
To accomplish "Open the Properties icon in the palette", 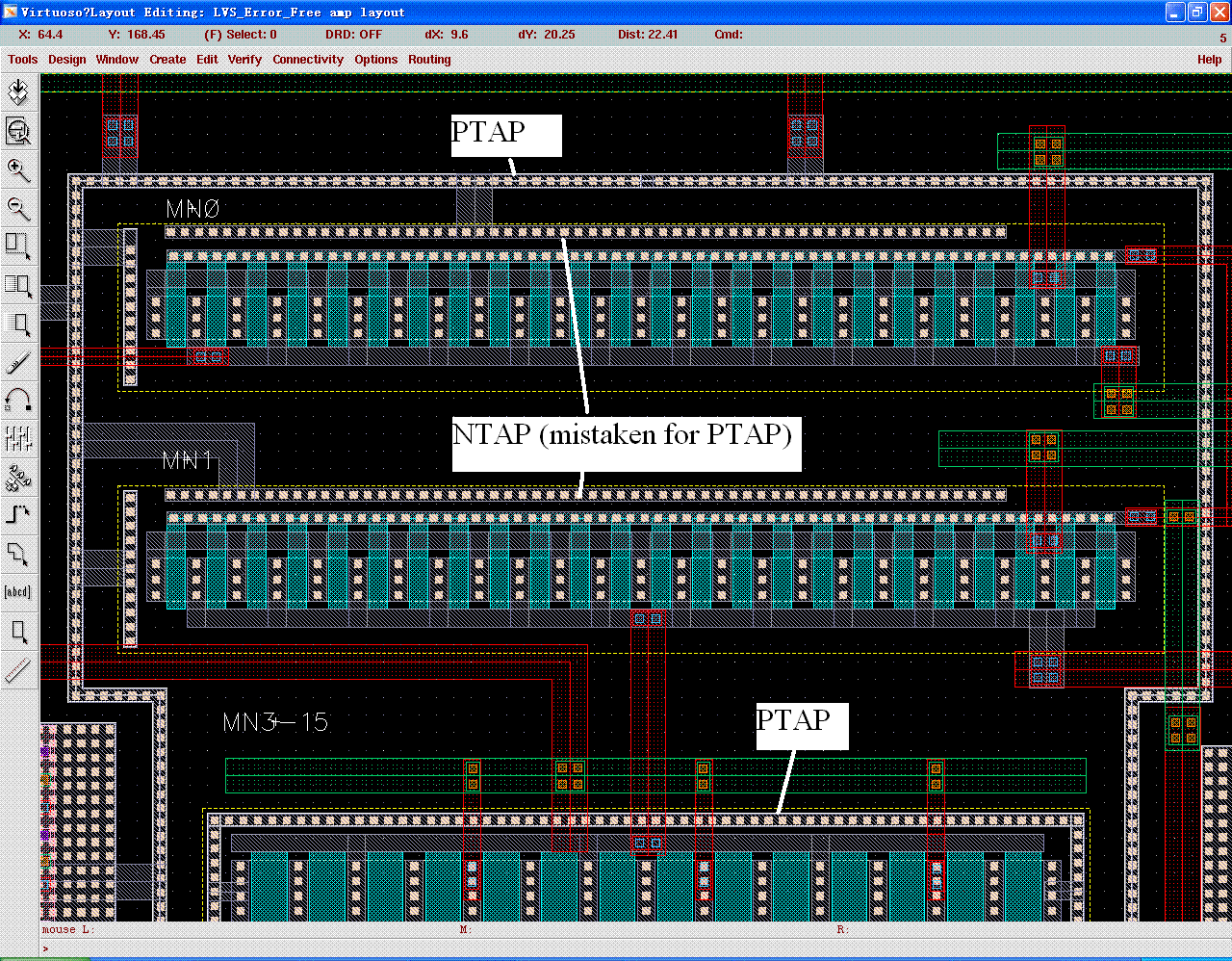I will coord(18,440).
